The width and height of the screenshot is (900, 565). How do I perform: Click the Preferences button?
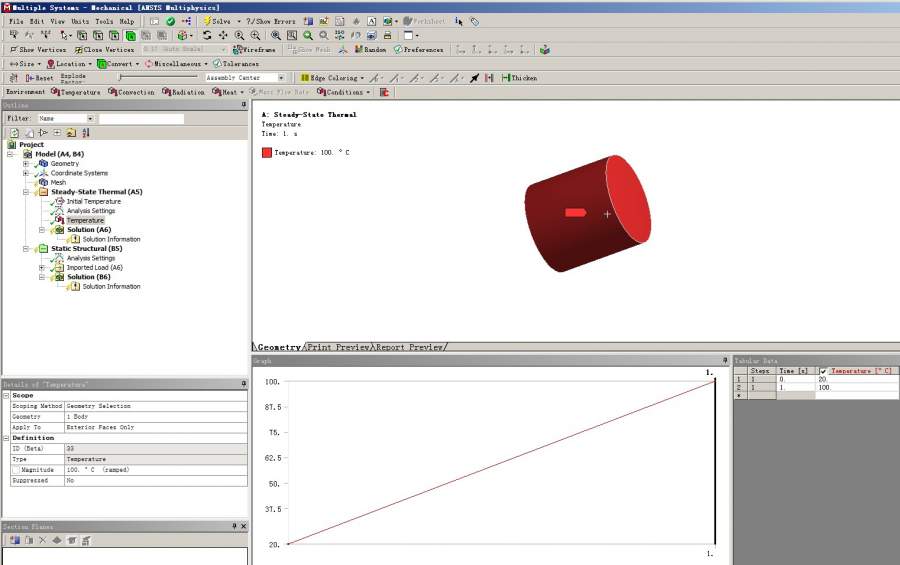pyautogui.click(x=418, y=49)
